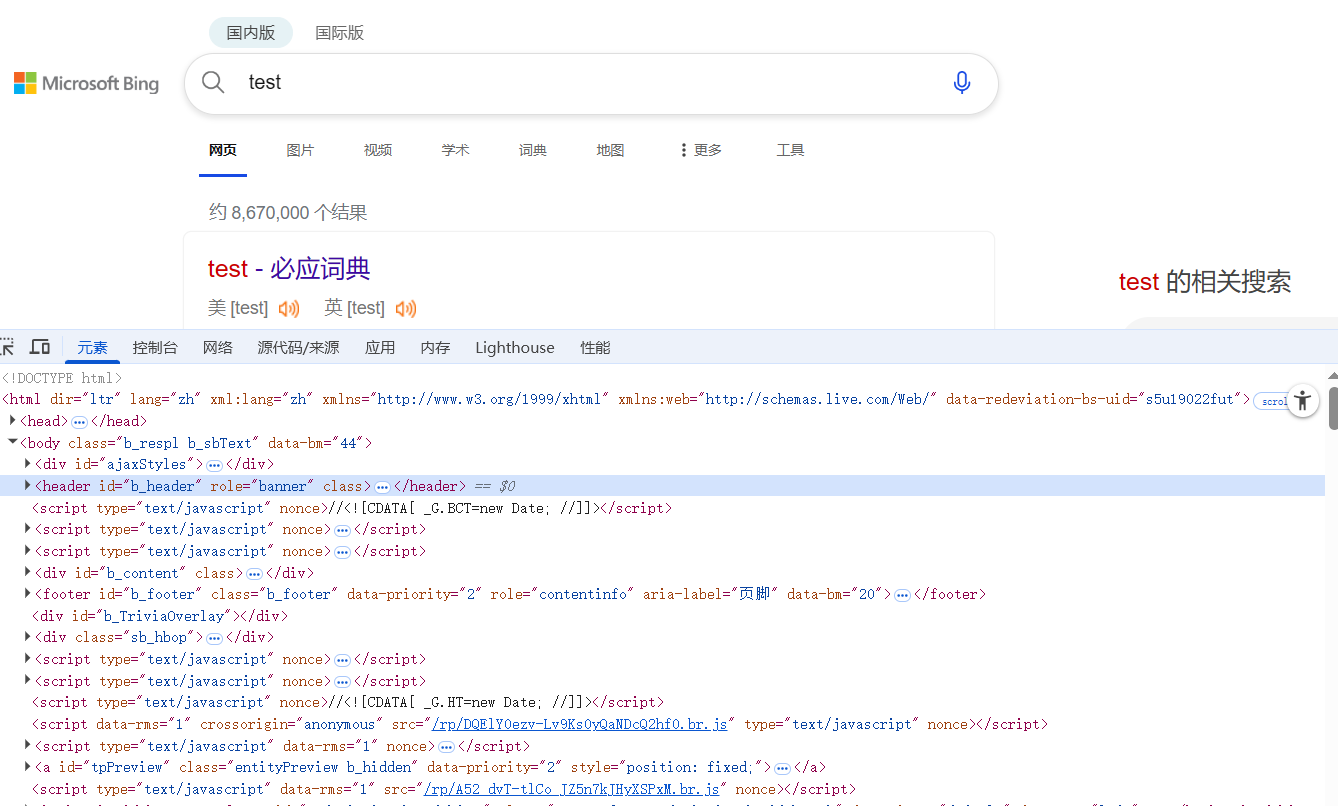Expand the b_content div node
The height and width of the screenshot is (806, 1338).
[x=28, y=573]
